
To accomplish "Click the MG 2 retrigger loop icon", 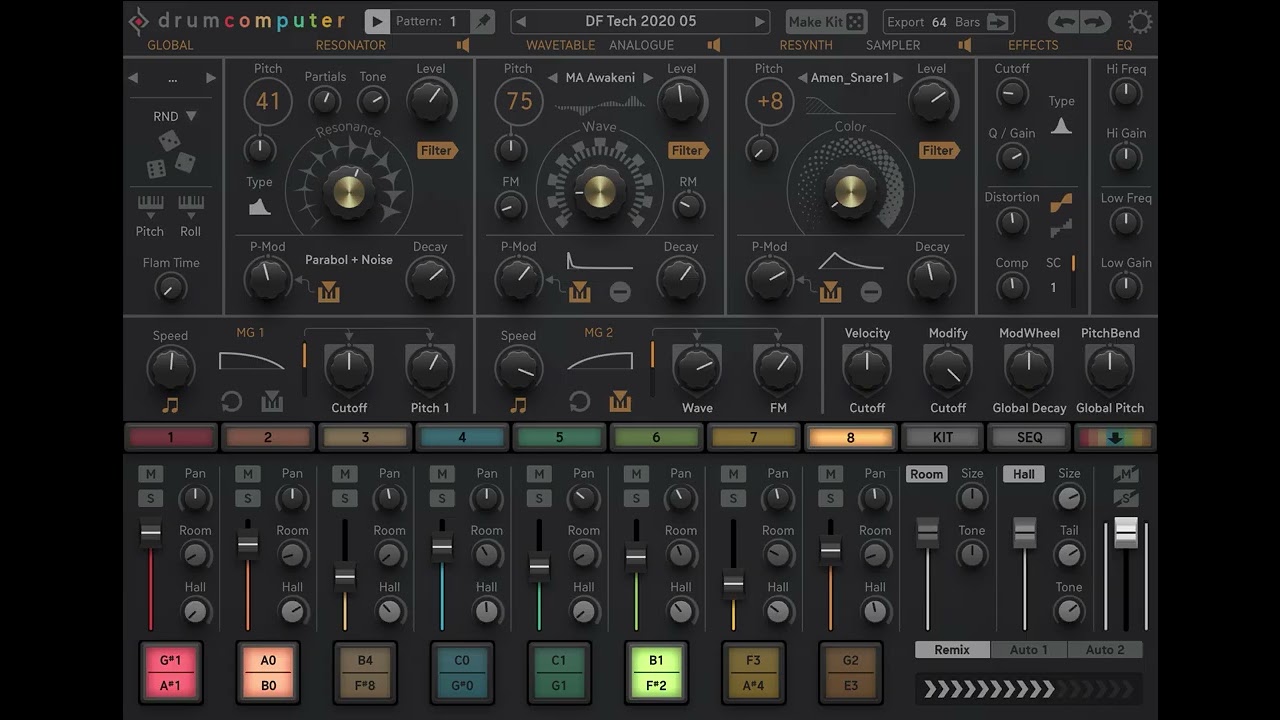I will click(579, 402).
